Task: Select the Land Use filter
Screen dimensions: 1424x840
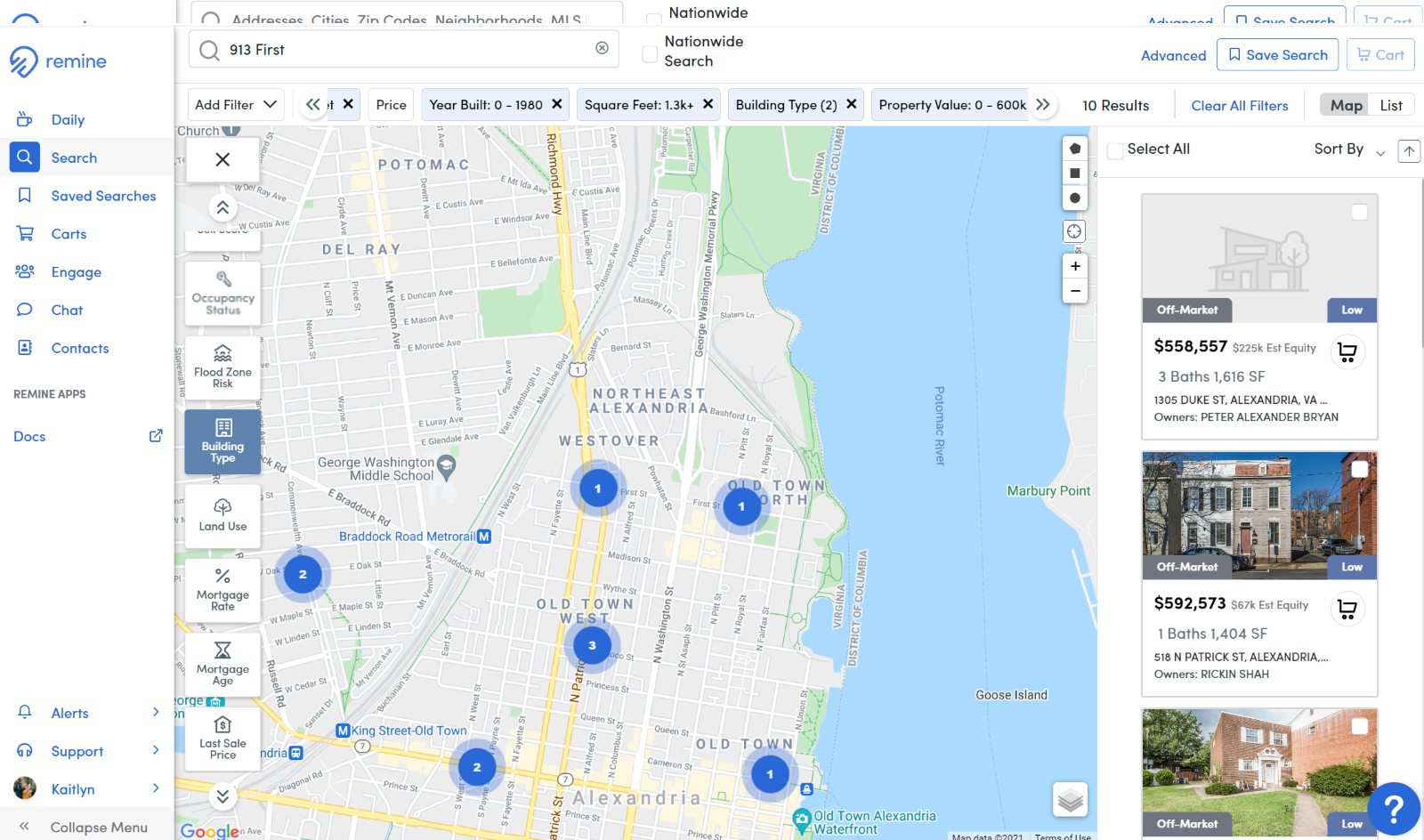Action: [x=222, y=515]
